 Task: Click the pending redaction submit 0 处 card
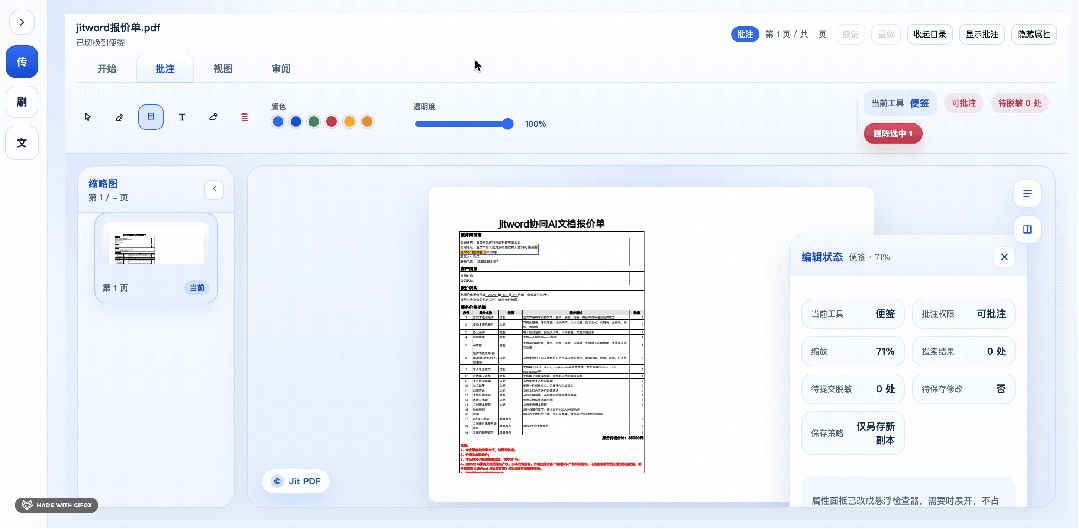853,389
